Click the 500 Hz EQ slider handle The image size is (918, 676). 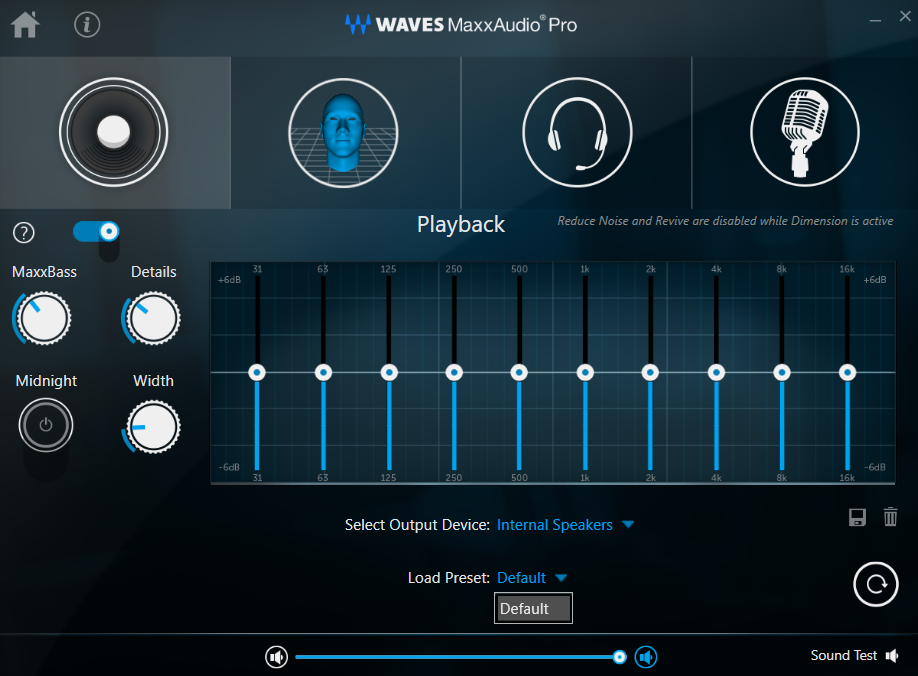[x=519, y=372]
